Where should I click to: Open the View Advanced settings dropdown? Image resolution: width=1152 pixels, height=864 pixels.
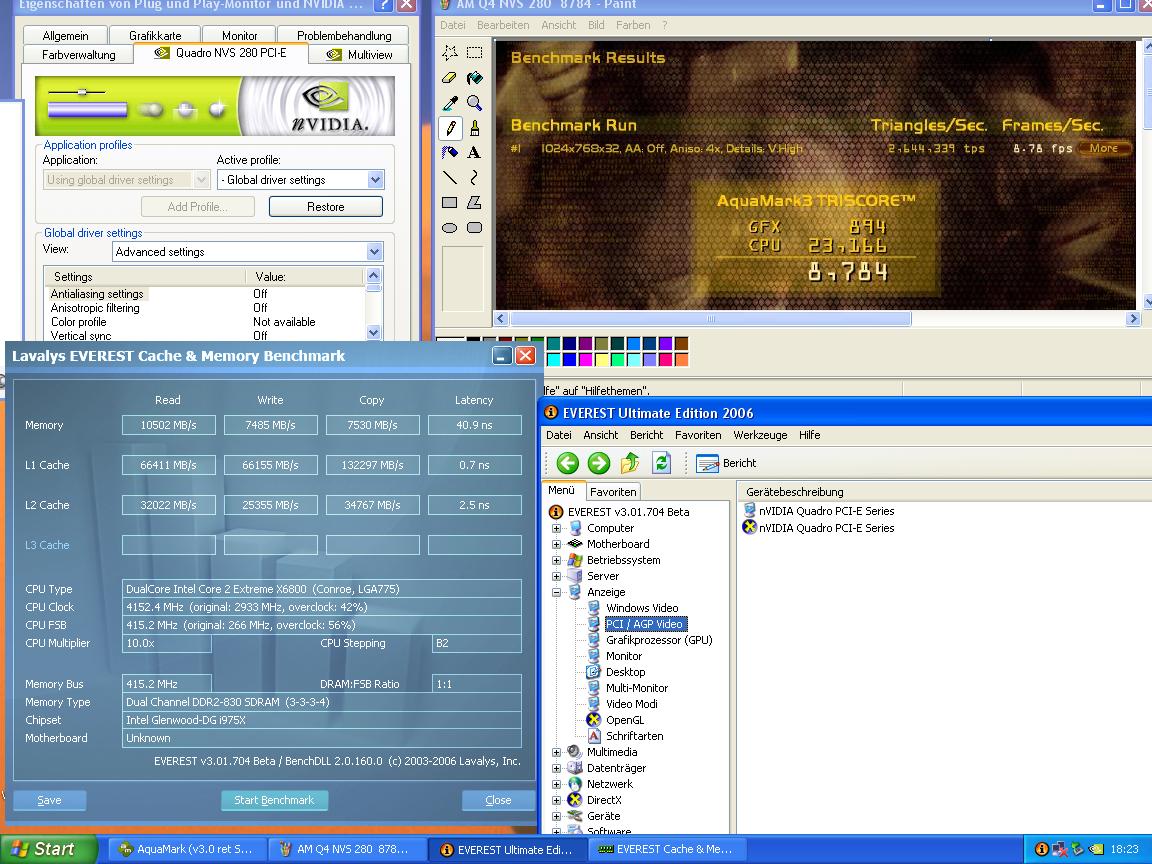pos(375,251)
